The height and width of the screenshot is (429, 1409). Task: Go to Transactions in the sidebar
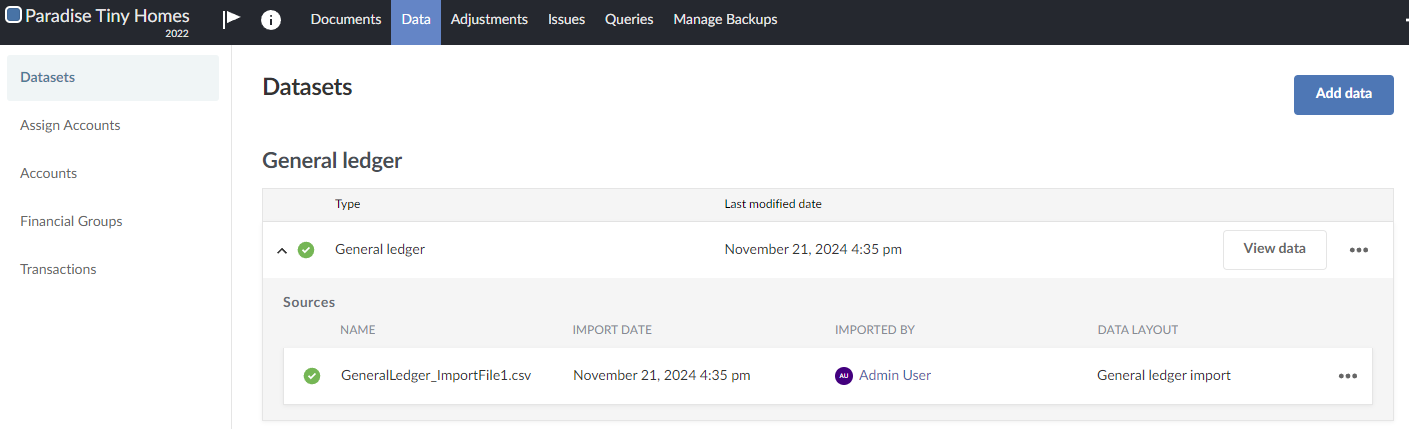coord(58,270)
